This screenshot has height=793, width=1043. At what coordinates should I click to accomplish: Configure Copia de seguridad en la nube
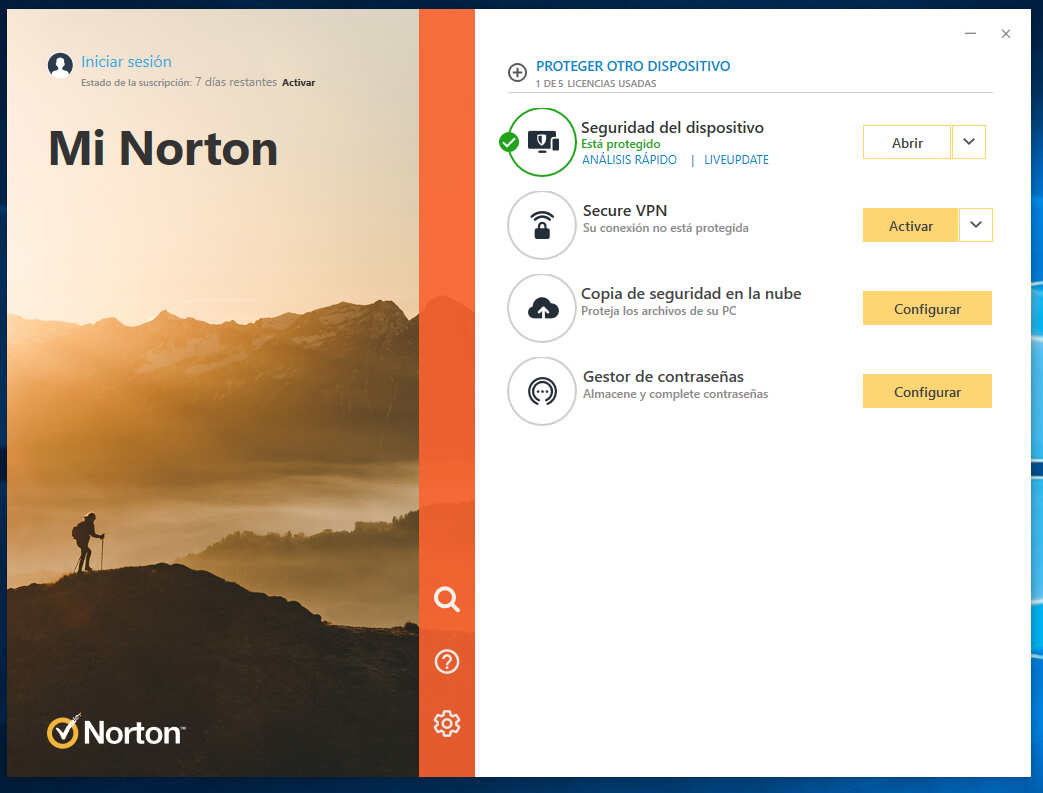pos(927,308)
